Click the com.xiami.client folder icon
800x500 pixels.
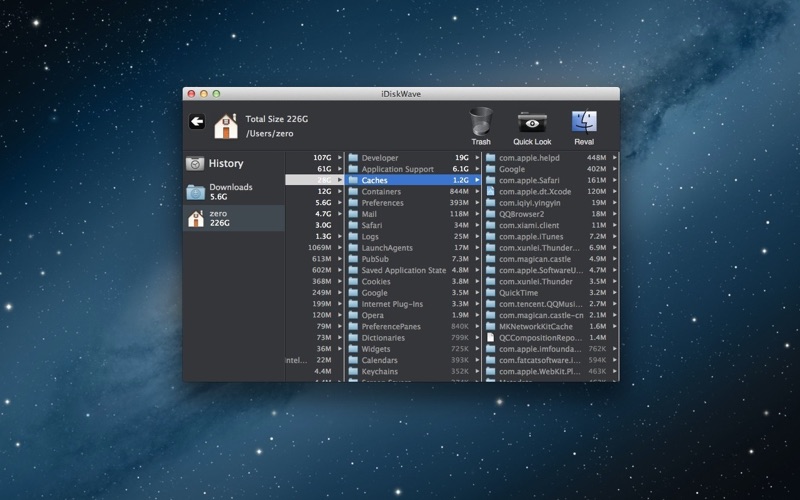click(x=490, y=225)
